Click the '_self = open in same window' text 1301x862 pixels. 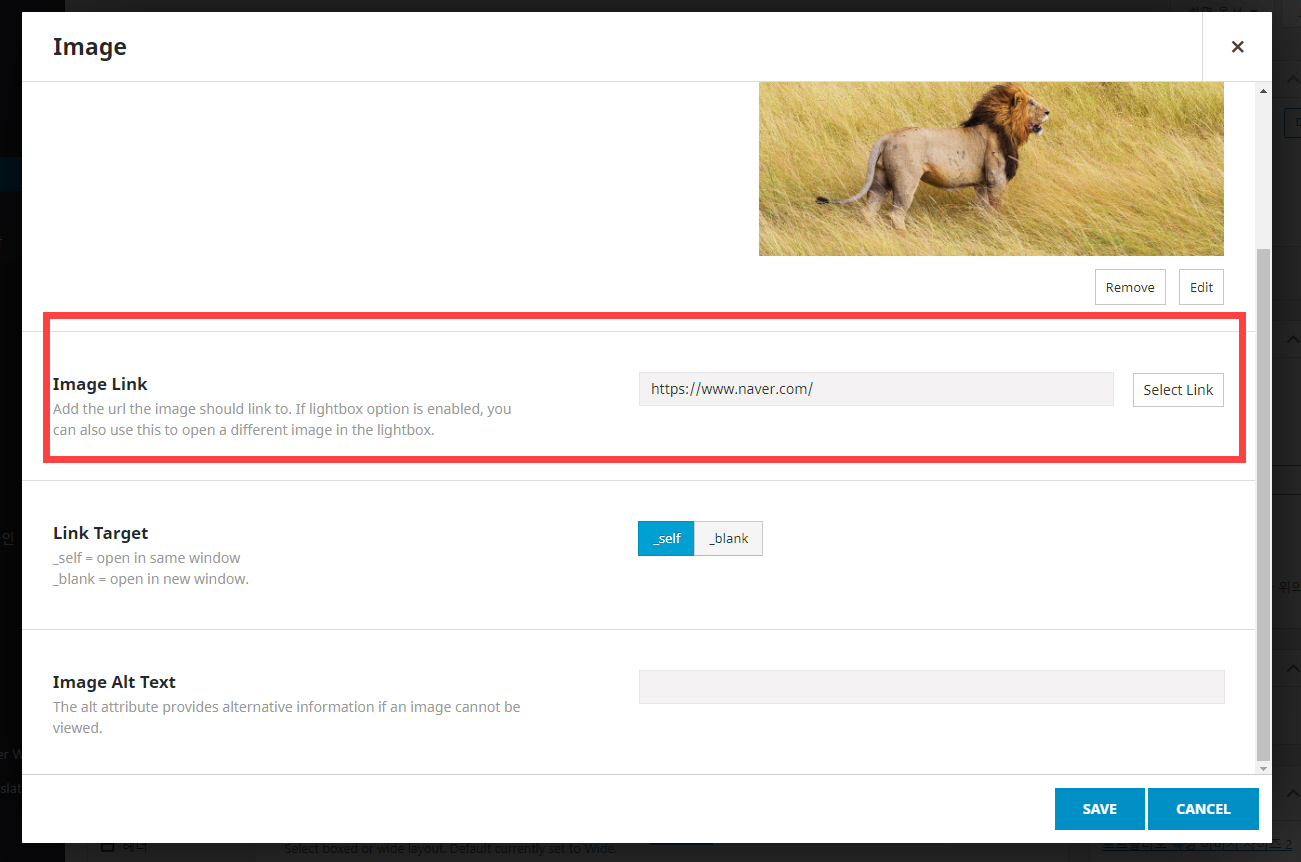(147, 558)
